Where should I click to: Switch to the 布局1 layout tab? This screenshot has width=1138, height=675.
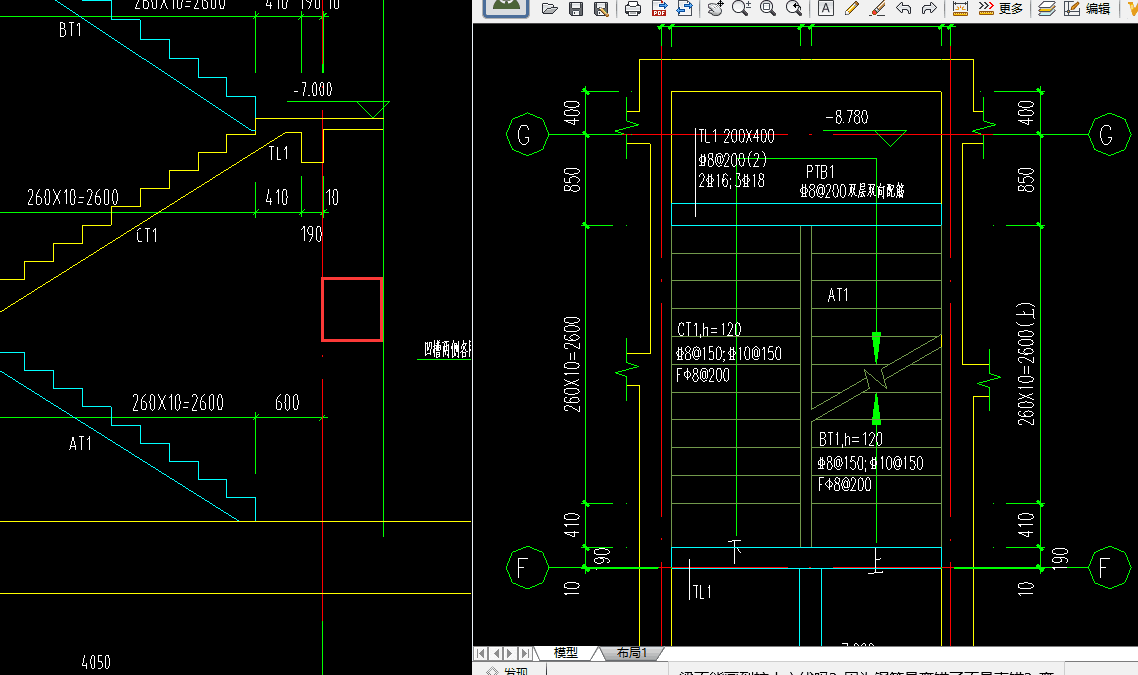pyautogui.click(x=631, y=653)
